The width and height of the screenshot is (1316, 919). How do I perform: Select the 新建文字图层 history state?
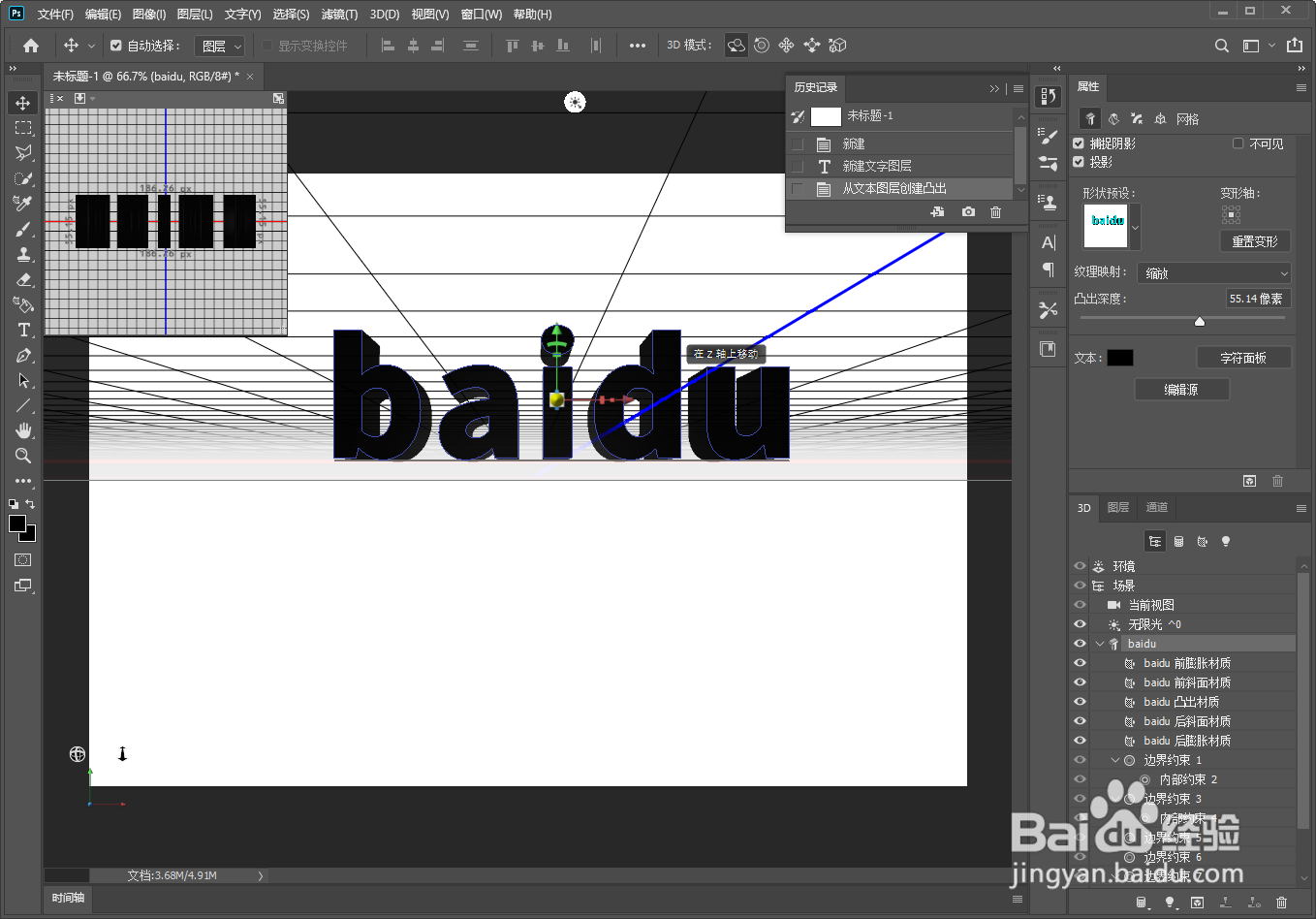[879, 165]
